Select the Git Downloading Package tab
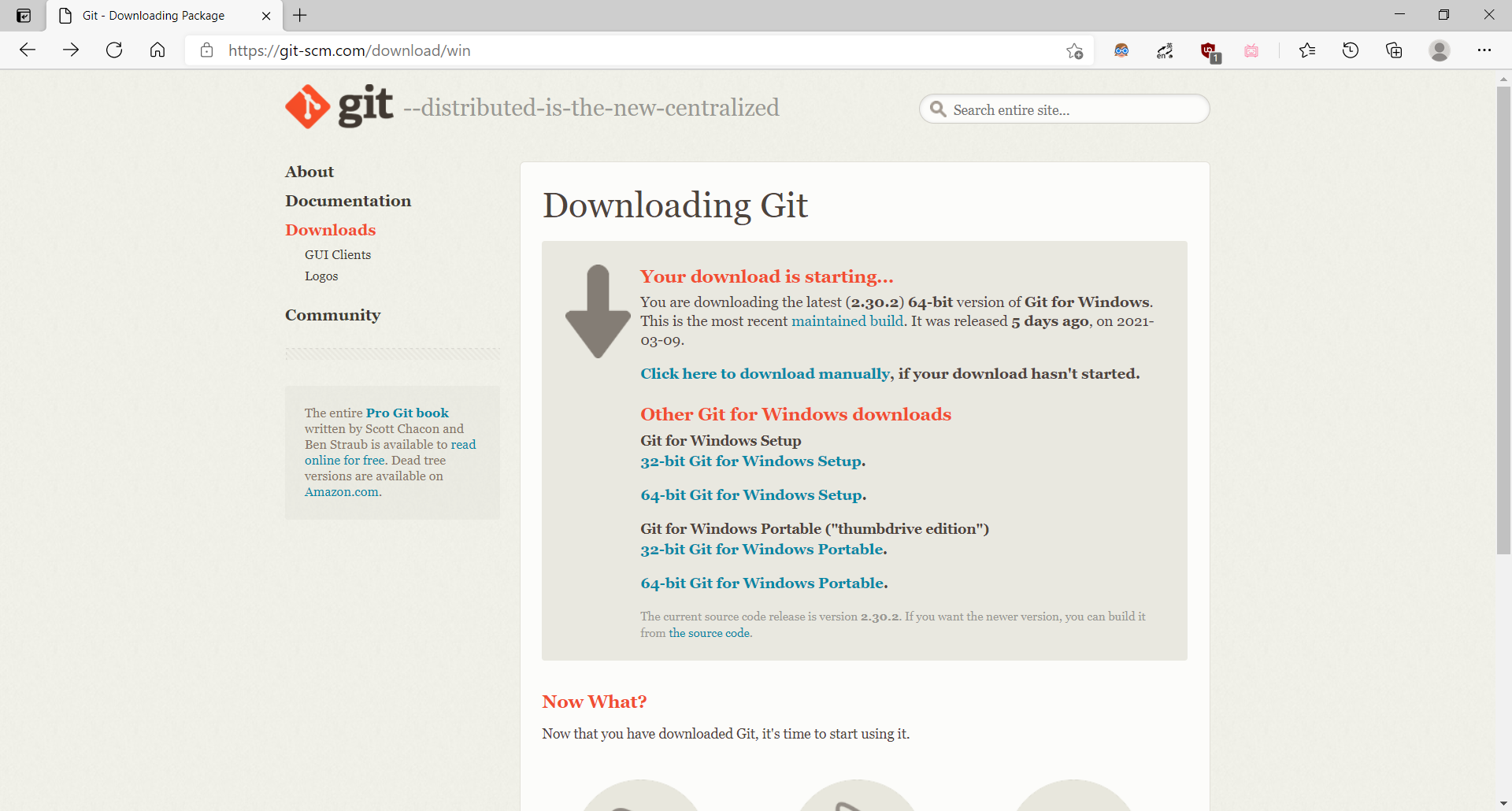 click(x=152, y=15)
